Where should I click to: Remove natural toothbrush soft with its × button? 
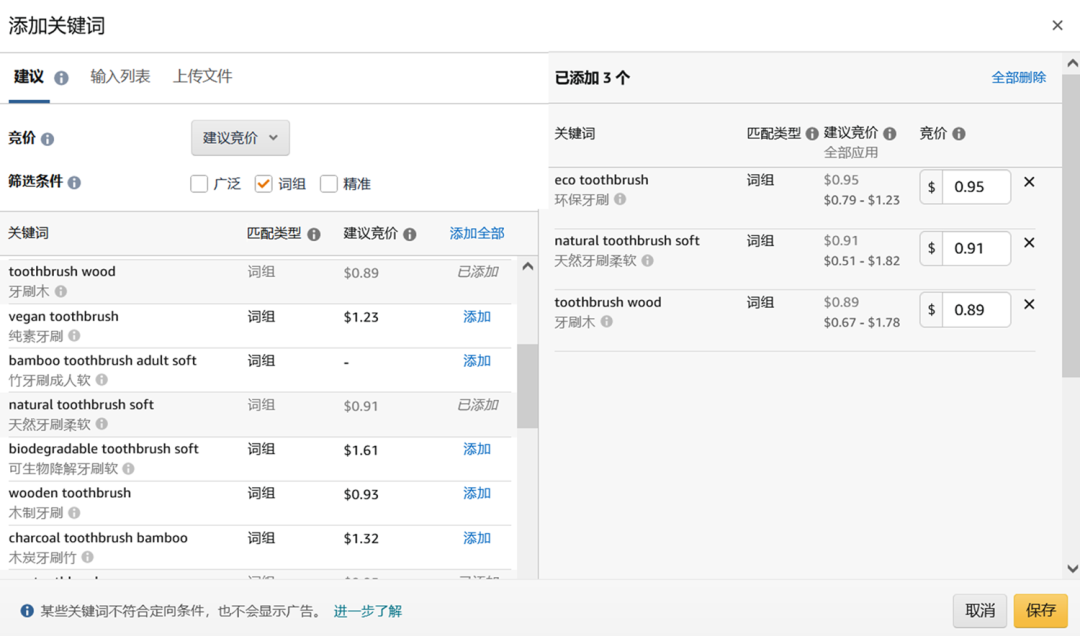pyautogui.click(x=1029, y=242)
